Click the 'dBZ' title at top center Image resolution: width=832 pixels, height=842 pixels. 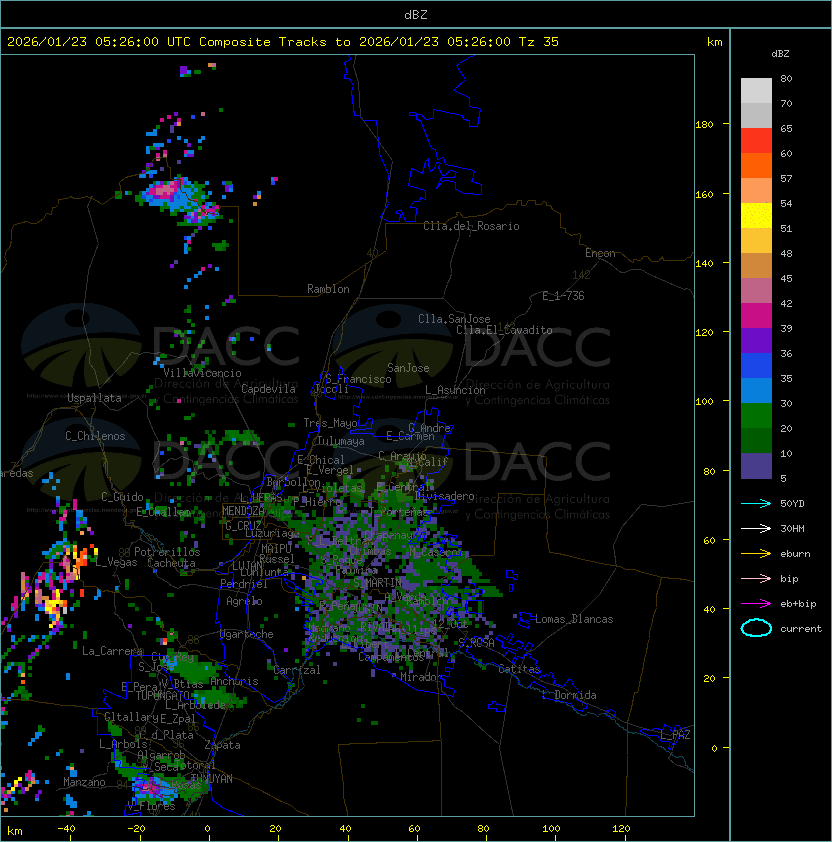point(416,14)
